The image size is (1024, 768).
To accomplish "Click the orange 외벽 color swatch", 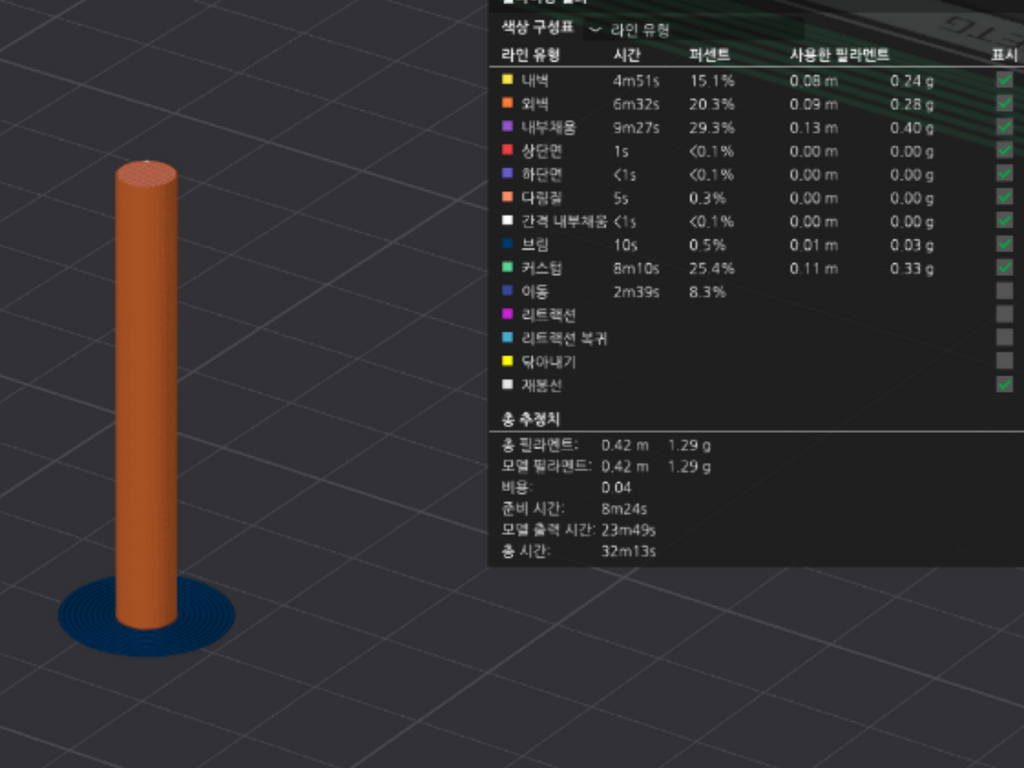I will coord(507,103).
